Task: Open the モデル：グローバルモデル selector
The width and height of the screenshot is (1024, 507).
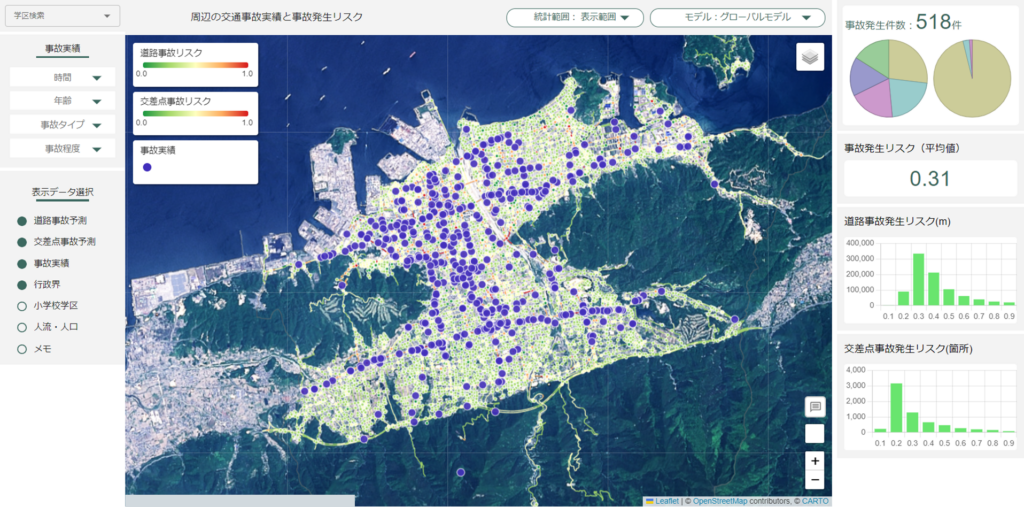Action: (x=738, y=18)
